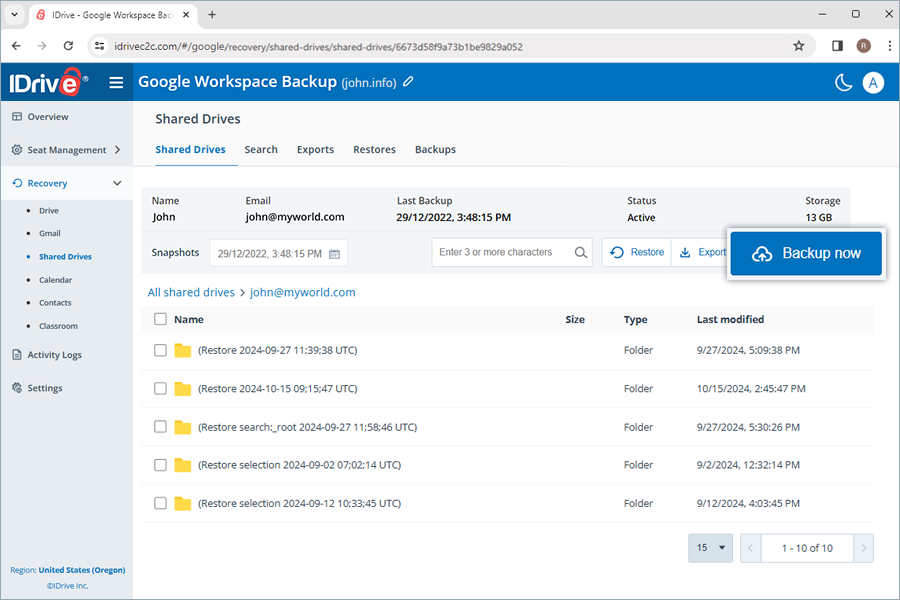Check the Restore 2024-09-27 folder checkbox
Viewport: 900px width, 600px height.
(x=159, y=350)
